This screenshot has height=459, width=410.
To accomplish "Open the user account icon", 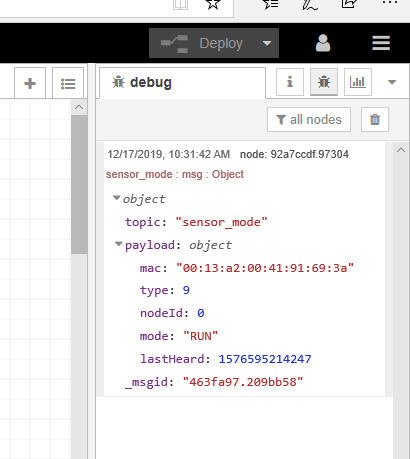I will coord(323,43).
